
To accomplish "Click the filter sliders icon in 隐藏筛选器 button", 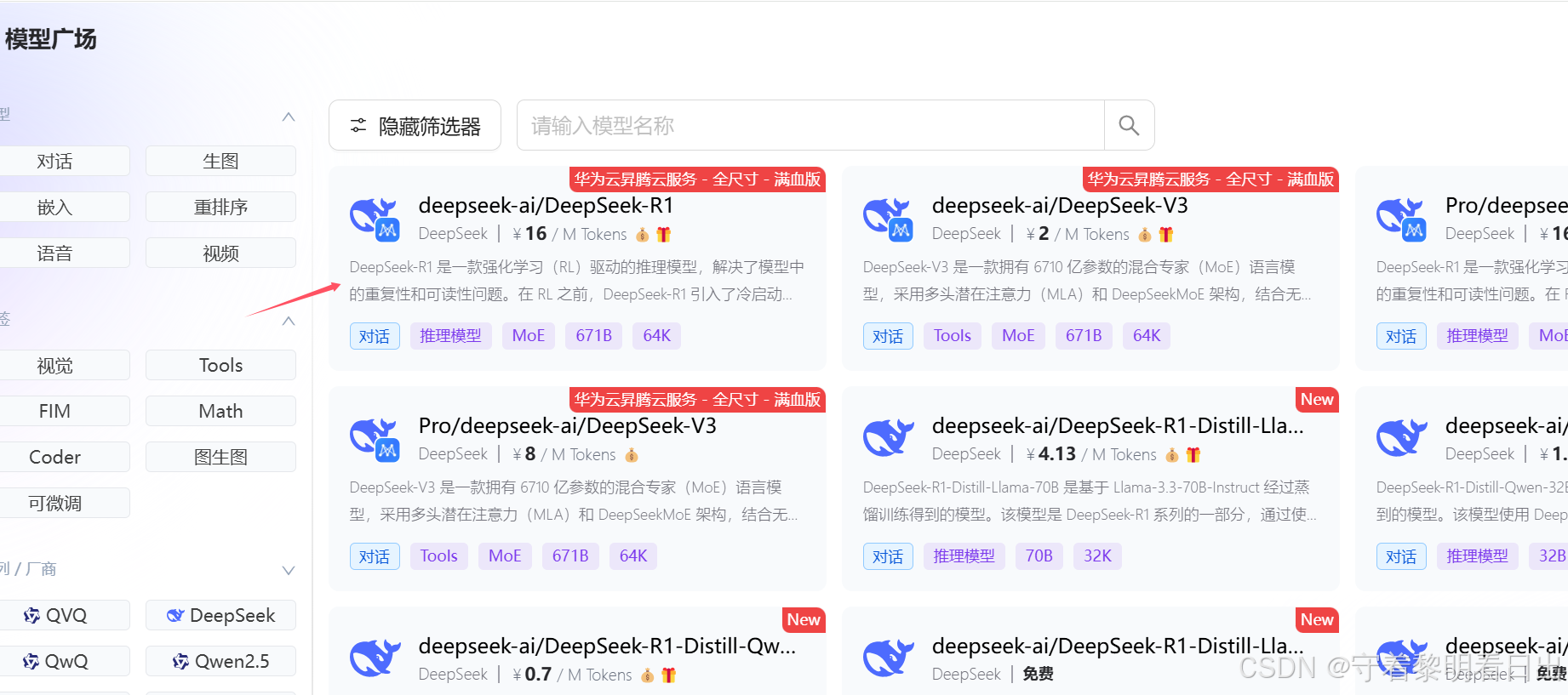I will coord(358,126).
